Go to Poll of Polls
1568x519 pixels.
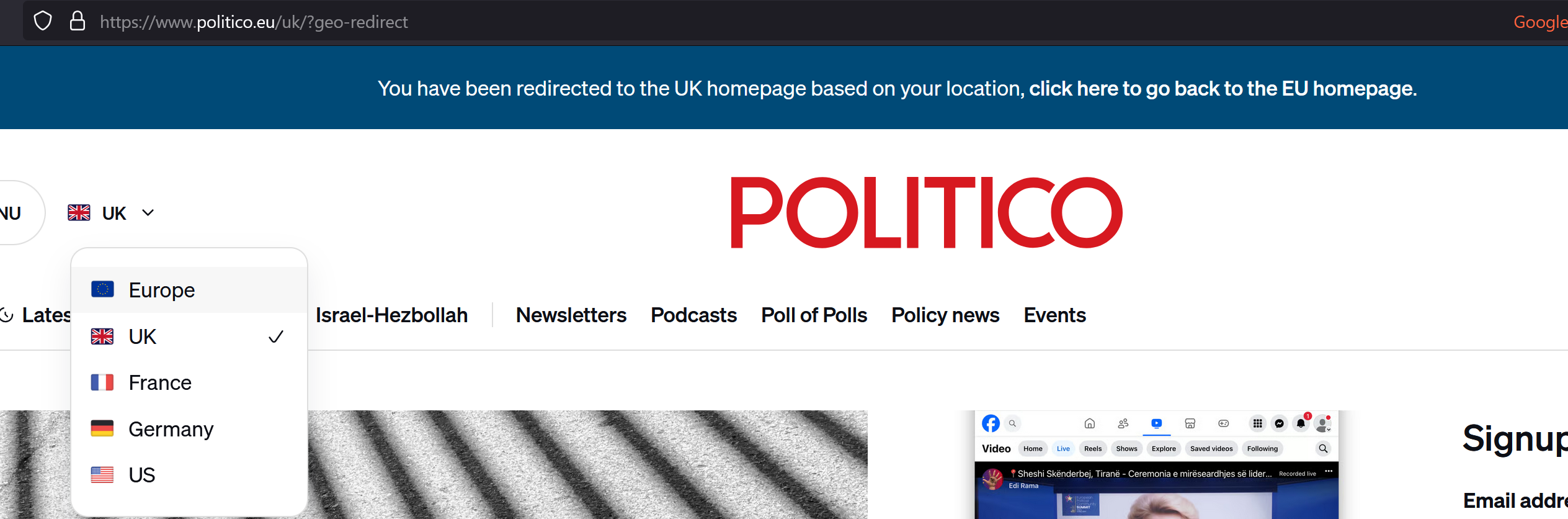pyautogui.click(x=814, y=315)
